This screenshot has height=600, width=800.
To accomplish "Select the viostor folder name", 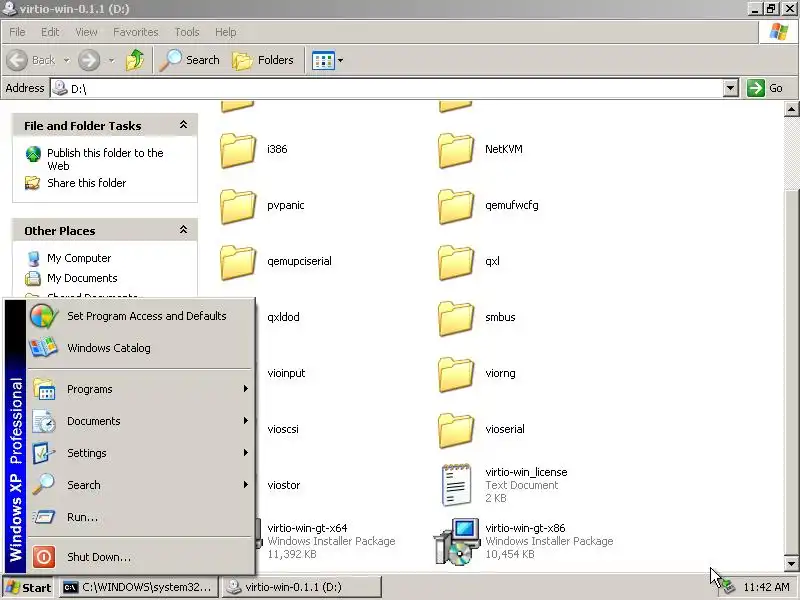I will click(x=284, y=486).
